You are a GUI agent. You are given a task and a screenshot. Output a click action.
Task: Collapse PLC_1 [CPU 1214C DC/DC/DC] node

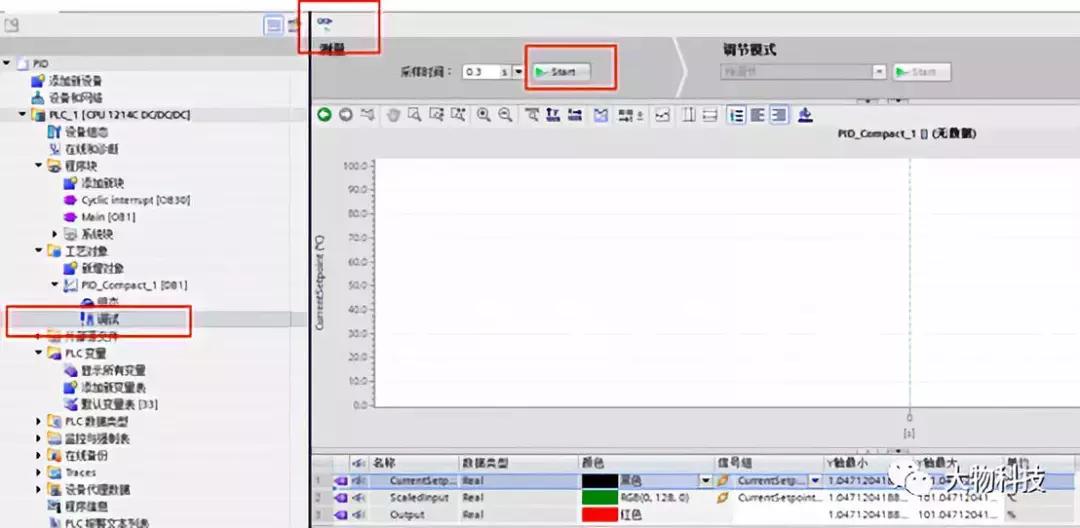coord(22,114)
